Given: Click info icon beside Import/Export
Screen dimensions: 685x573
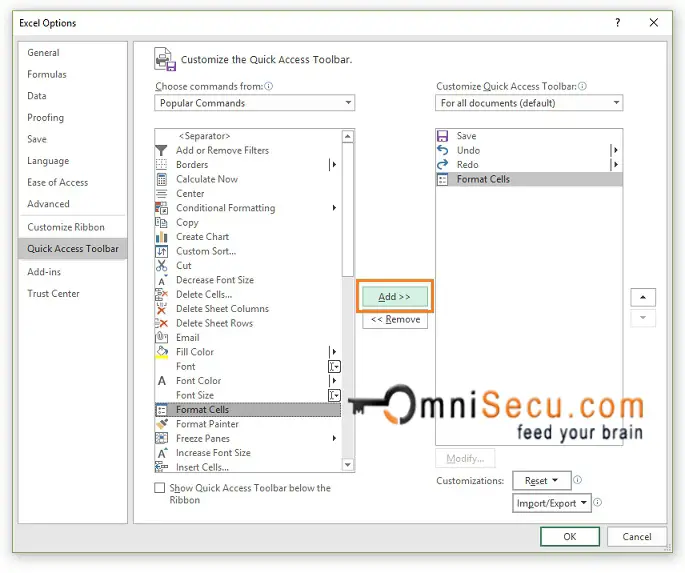Looking at the screenshot, I should click(x=598, y=502).
